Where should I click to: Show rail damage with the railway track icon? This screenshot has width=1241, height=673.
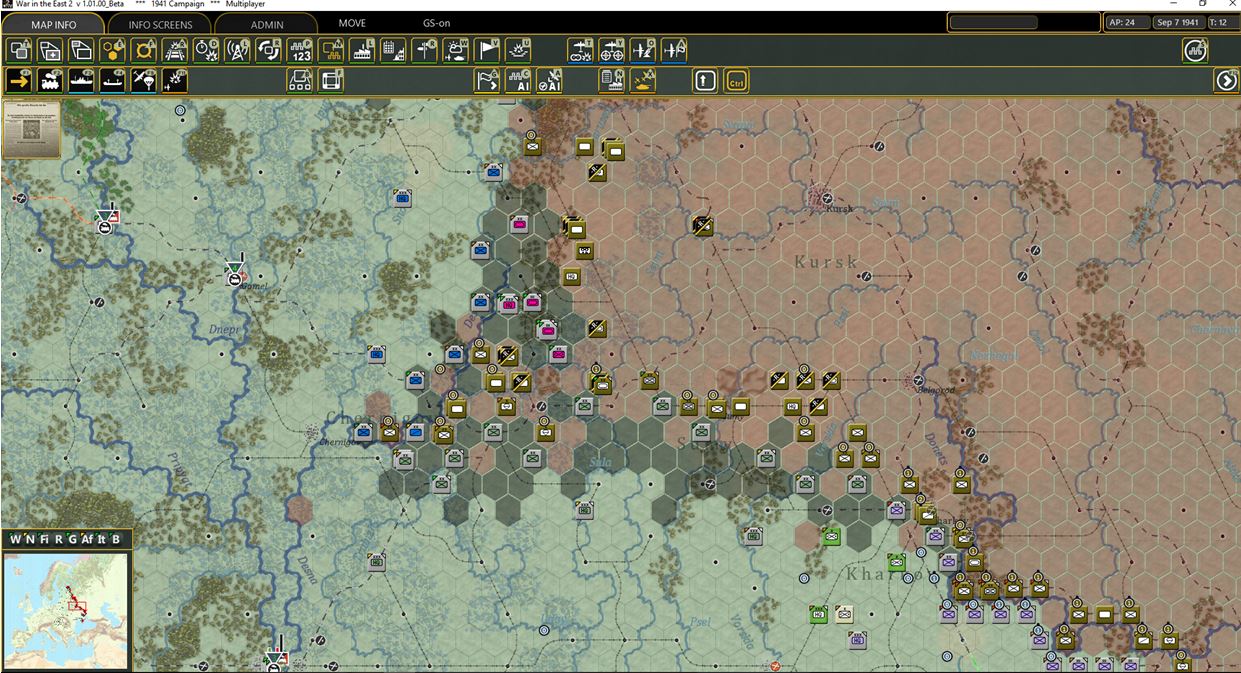coord(175,50)
